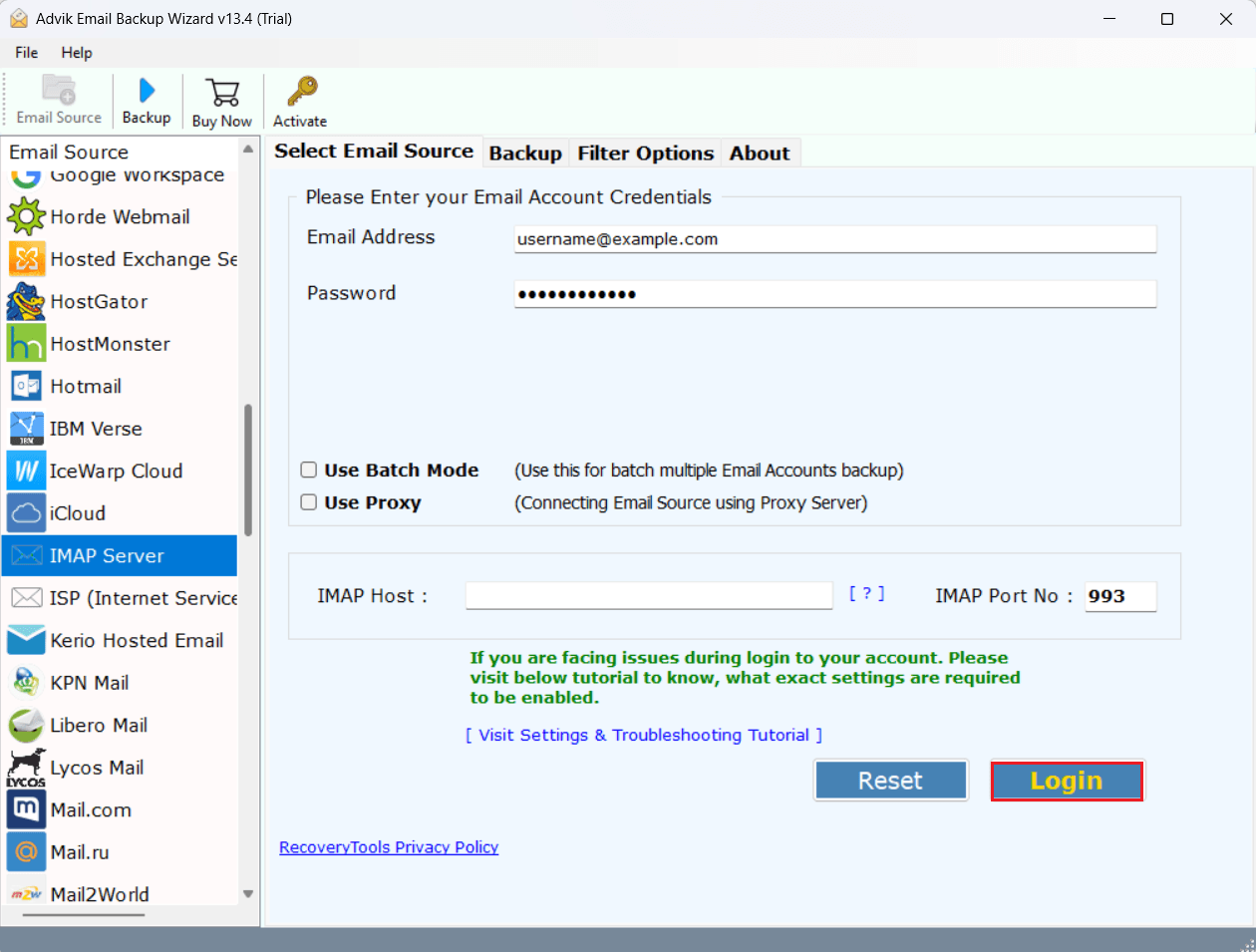Click the source list horizontal scrollbar
1256x952 pixels.
(86, 913)
